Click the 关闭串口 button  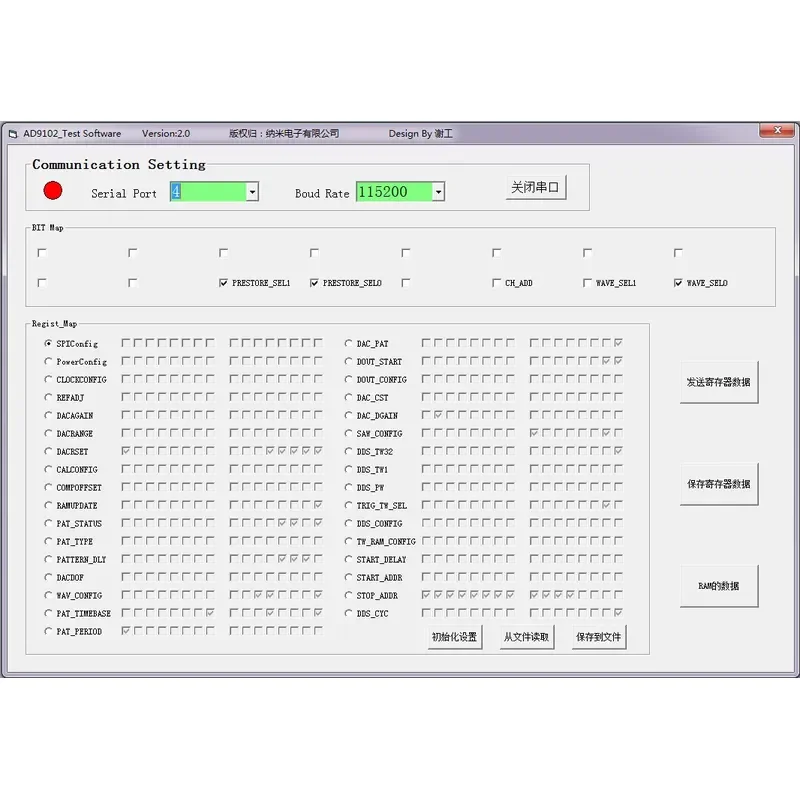536,187
